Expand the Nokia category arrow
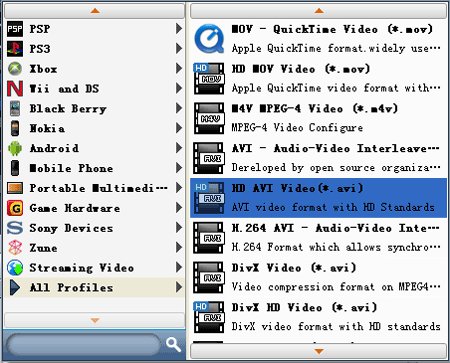 point(179,128)
